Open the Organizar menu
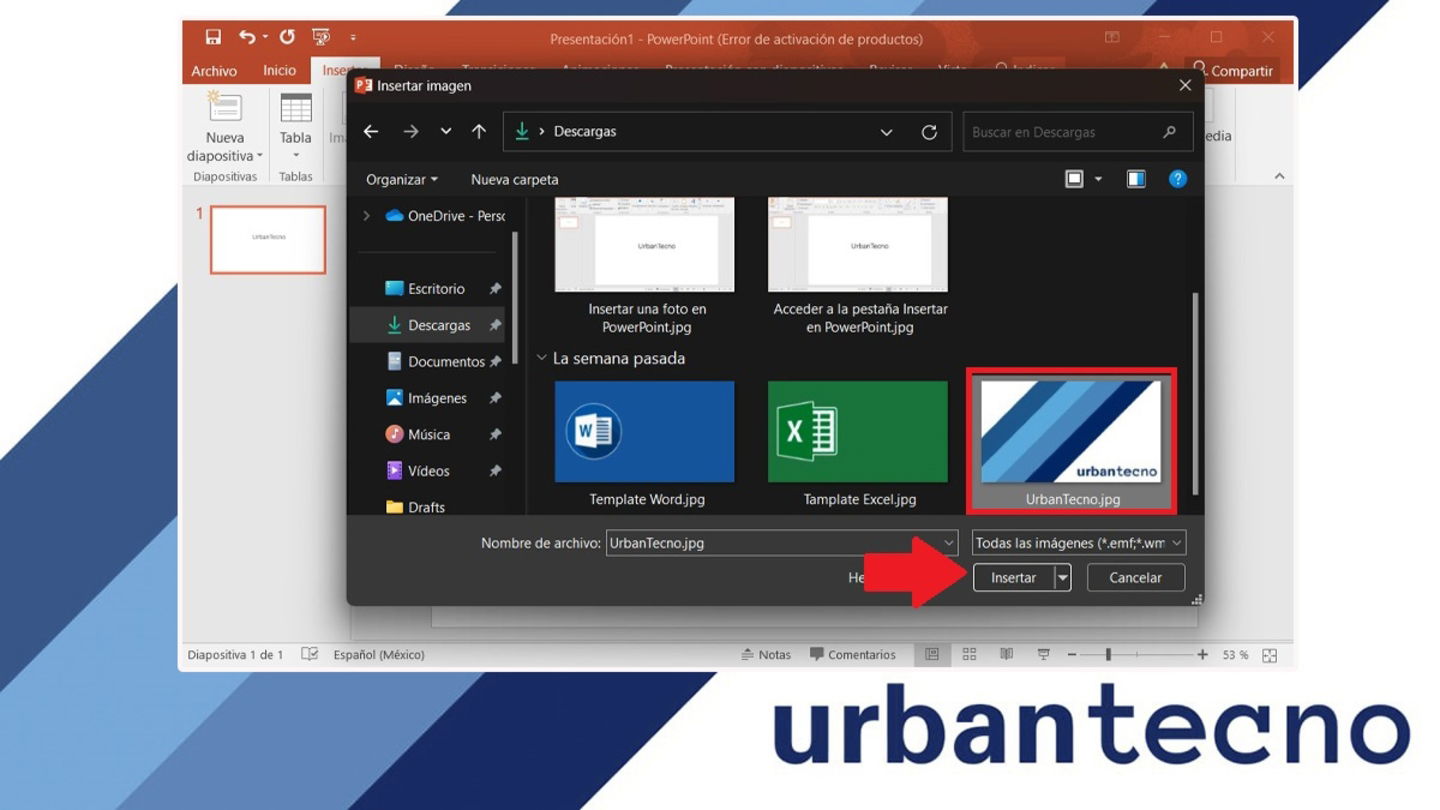This screenshot has width=1440, height=810. [x=402, y=180]
